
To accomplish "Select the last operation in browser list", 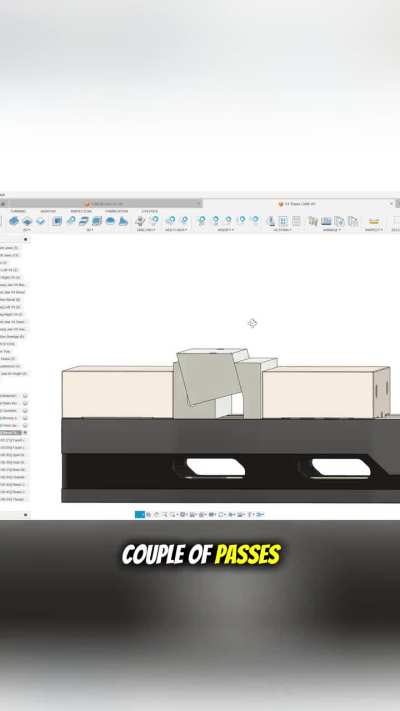I will (x=12, y=499).
